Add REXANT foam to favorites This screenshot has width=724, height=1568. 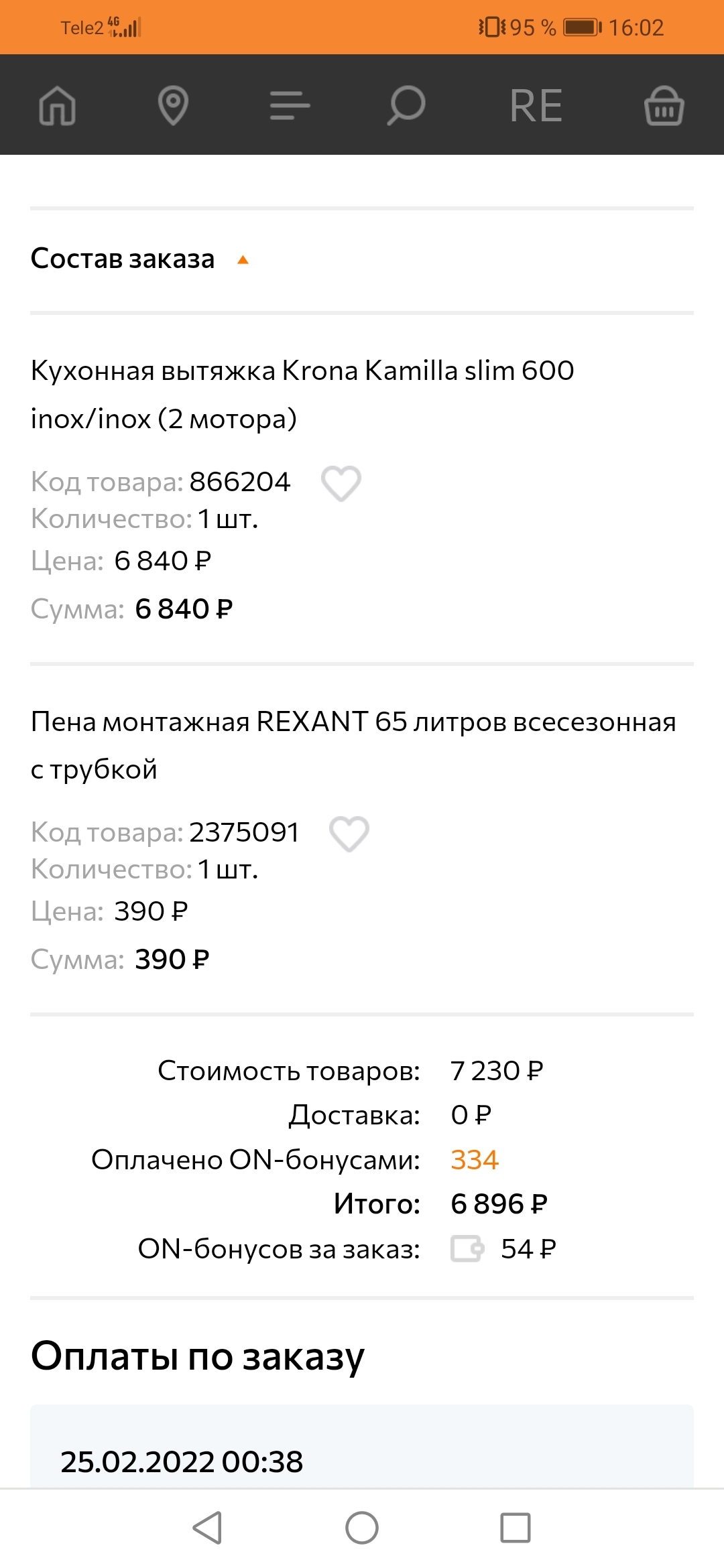(x=349, y=834)
